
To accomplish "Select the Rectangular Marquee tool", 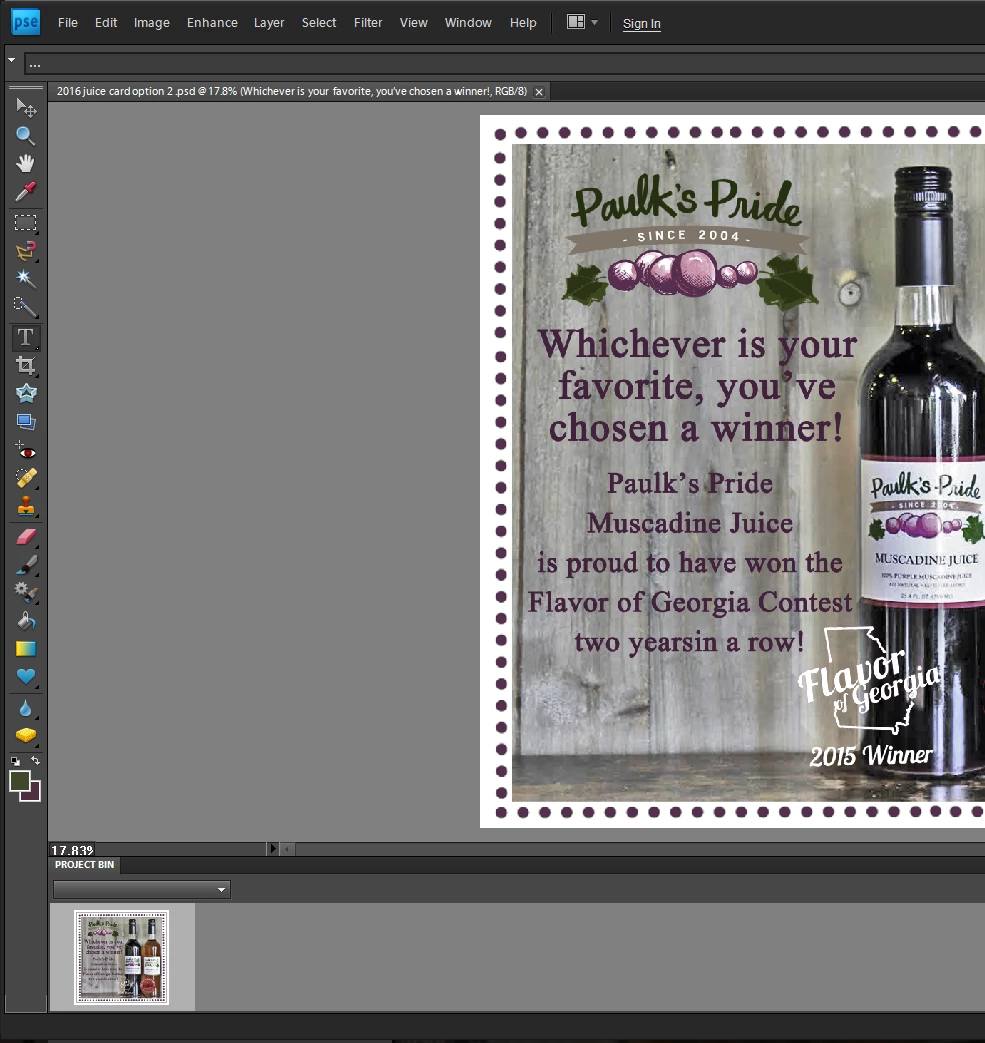I will point(25,223).
